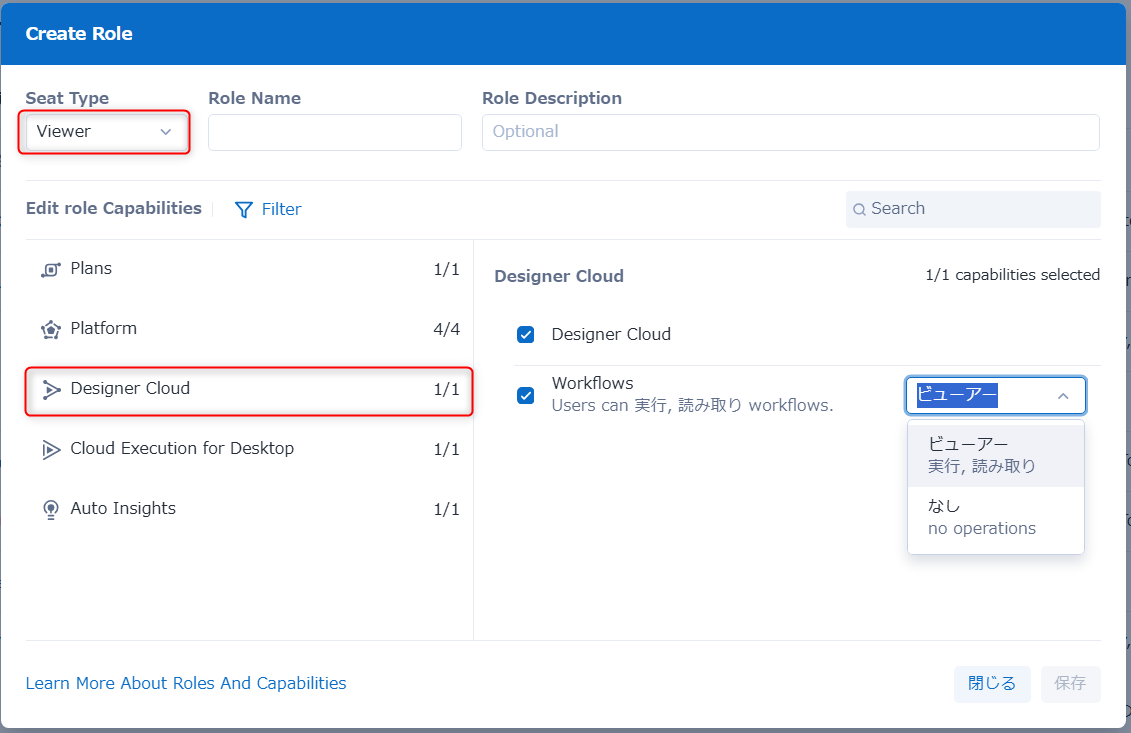Select the なし no operations option
The height and width of the screenshot is (733, 1131).
pyautogui.click(x=995, y=517)
